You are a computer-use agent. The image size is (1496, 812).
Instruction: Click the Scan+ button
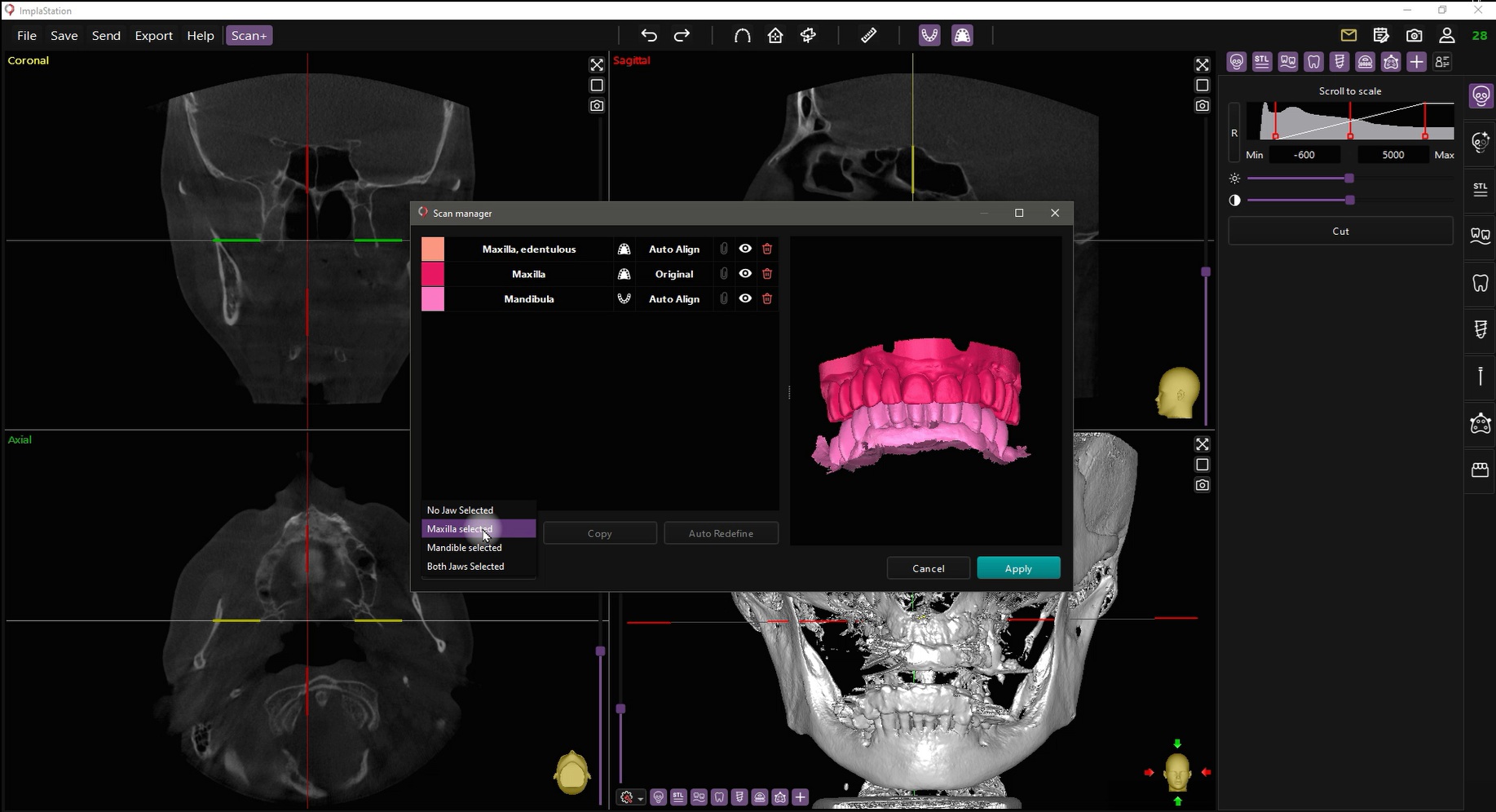click(249, 36)
